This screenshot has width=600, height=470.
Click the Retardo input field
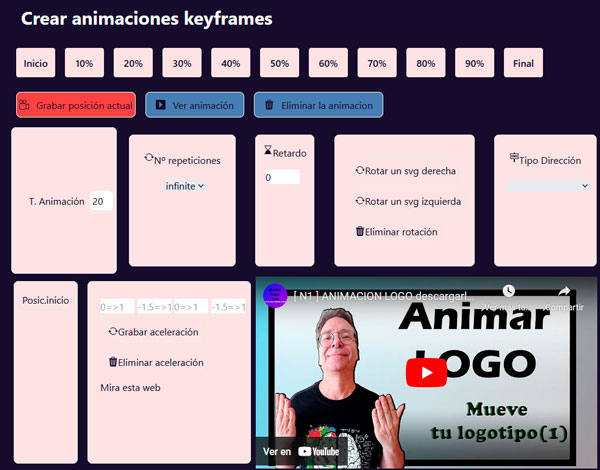click(282, 177)
